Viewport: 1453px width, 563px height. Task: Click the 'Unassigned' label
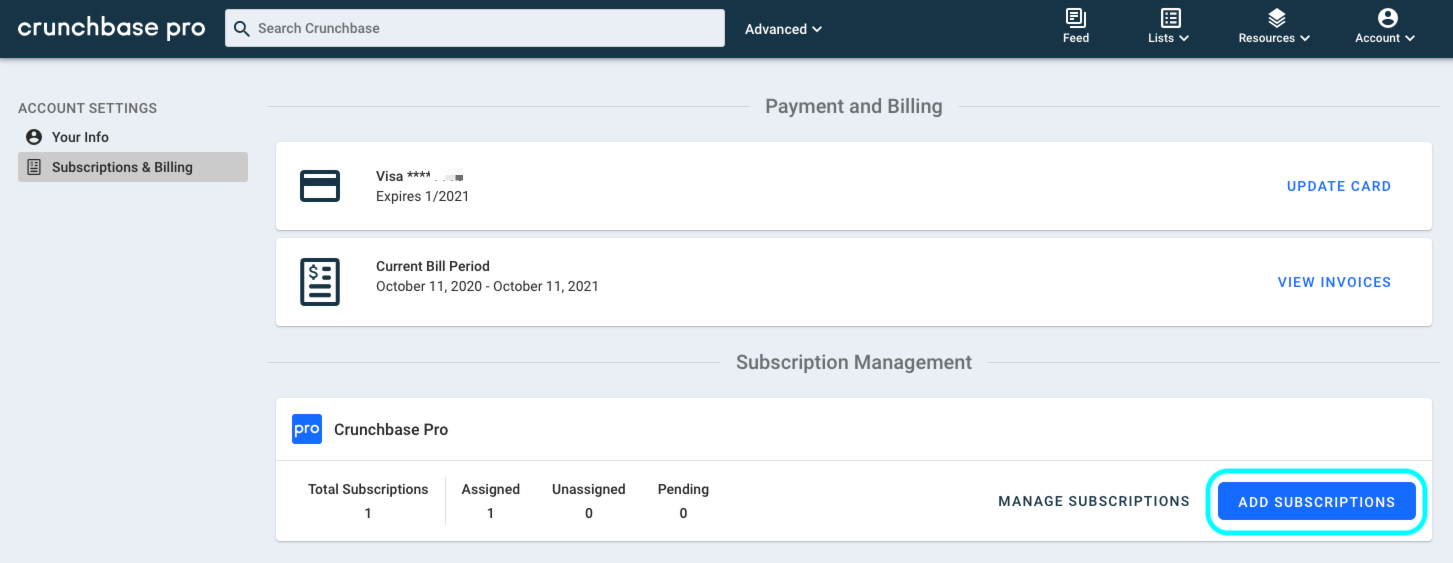tap(588, 489)
